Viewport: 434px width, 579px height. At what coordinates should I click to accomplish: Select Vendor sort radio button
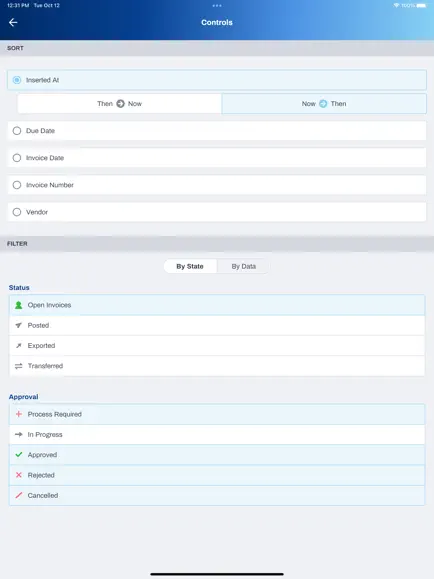click(x=17, y=212)
